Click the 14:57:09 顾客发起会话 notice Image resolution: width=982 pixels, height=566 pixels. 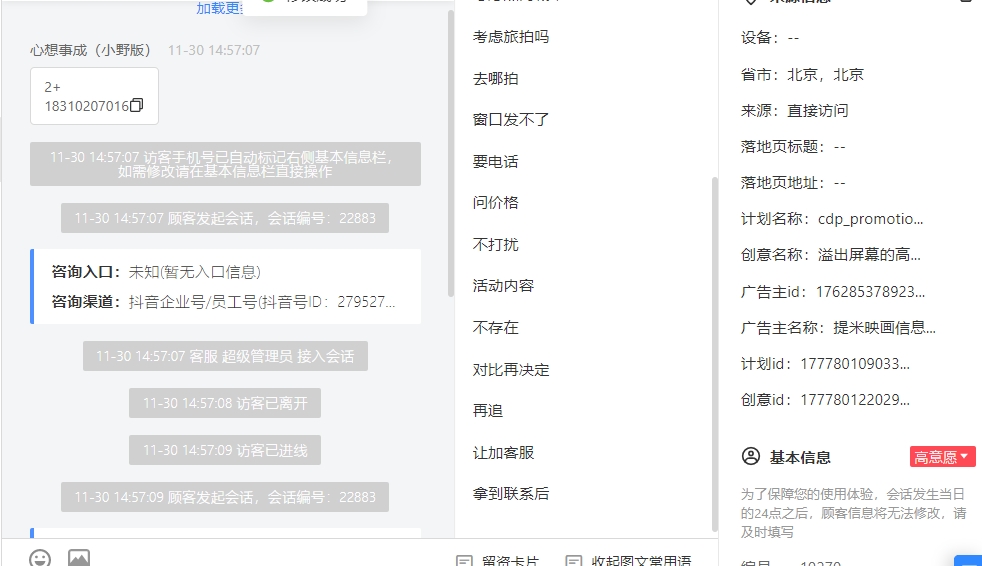coord(225,497)
